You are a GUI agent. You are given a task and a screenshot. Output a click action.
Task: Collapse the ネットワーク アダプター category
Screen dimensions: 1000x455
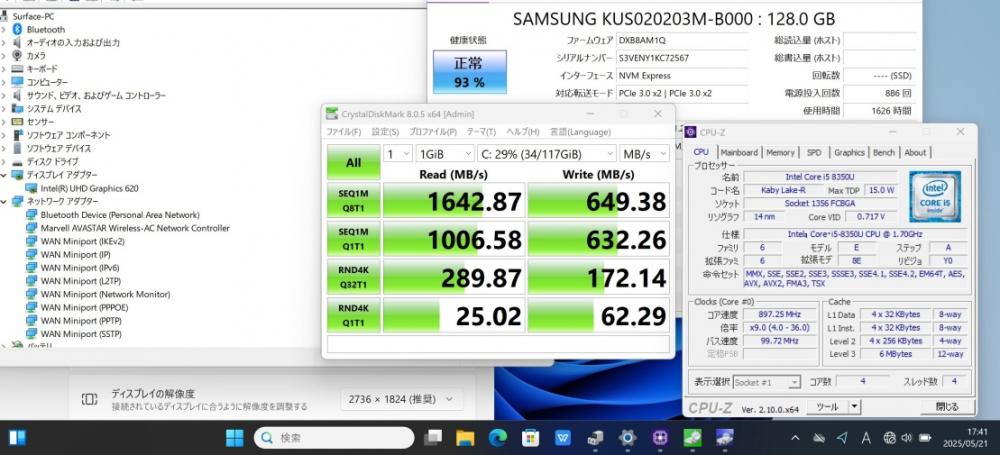tap(4, 202)
